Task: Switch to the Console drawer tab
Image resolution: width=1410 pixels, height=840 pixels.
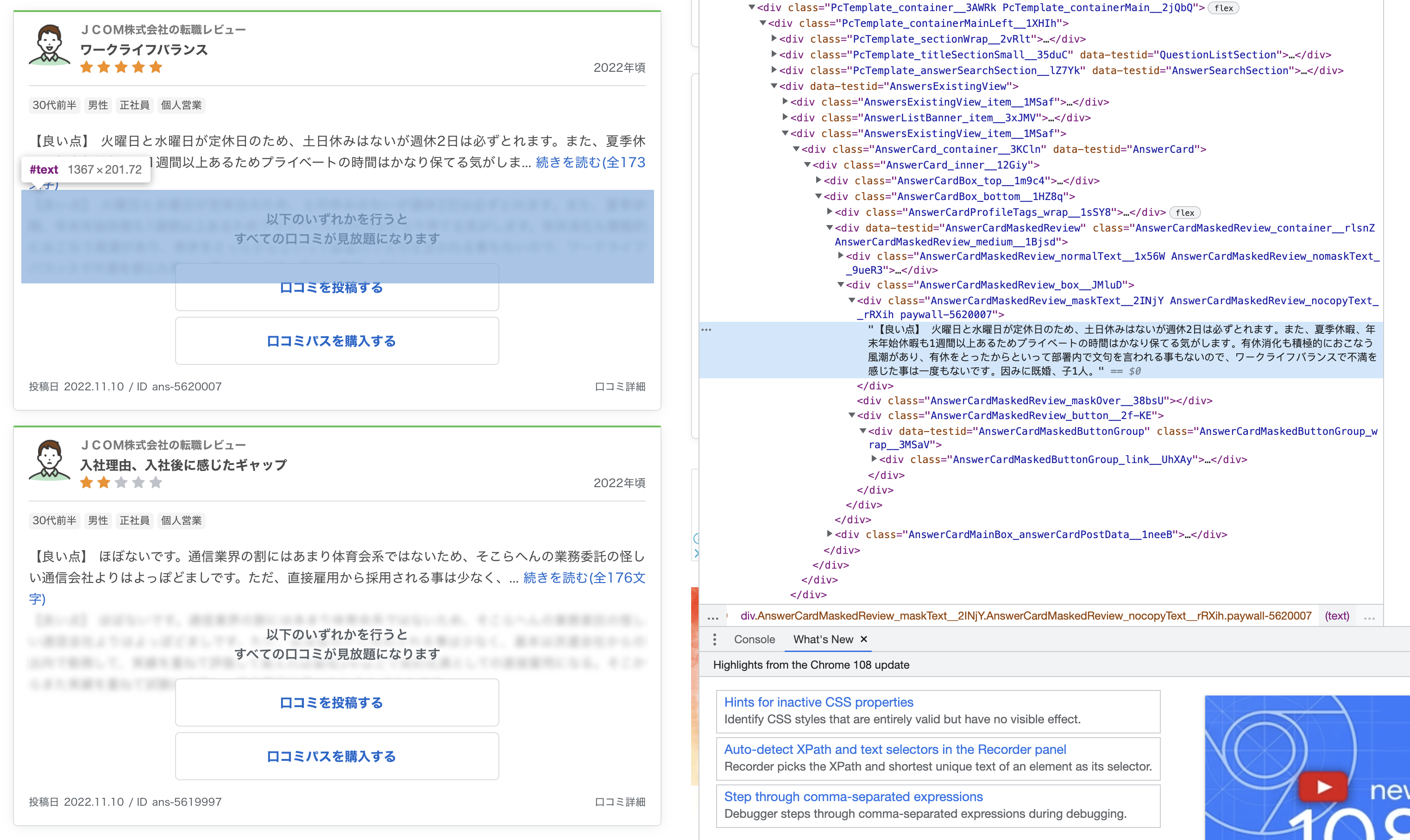Action: pyautogui.click(x=754, y=639)
